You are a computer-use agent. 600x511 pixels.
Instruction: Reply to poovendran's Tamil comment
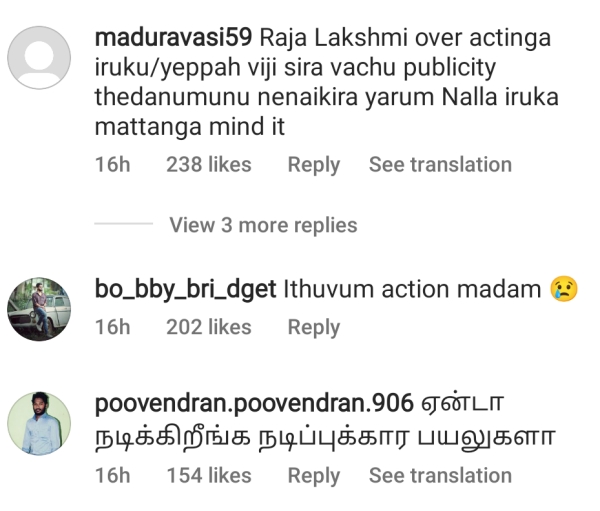tap(314, 476)
